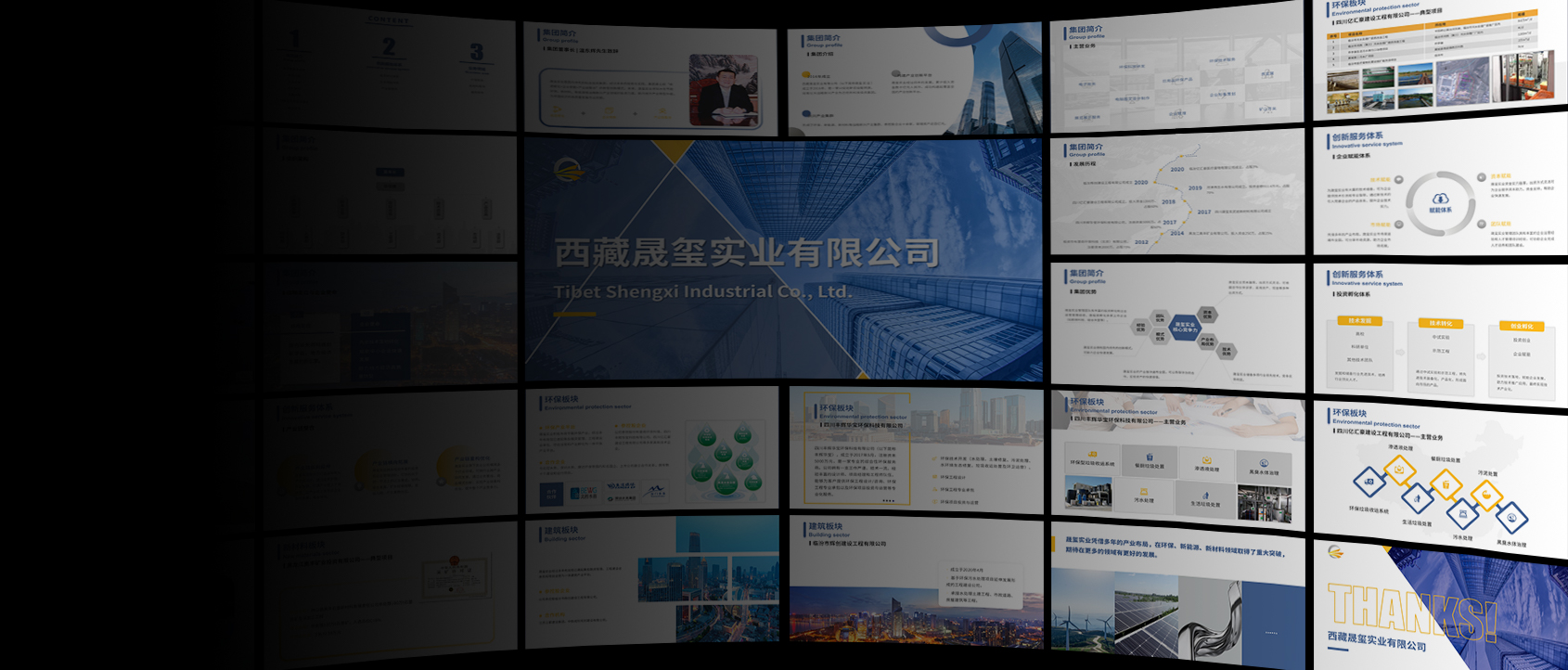Open the 创新服务体系 企业赋能体系 ring slide
This screenshot has height=670, width=1568.
click(1440, 186)
